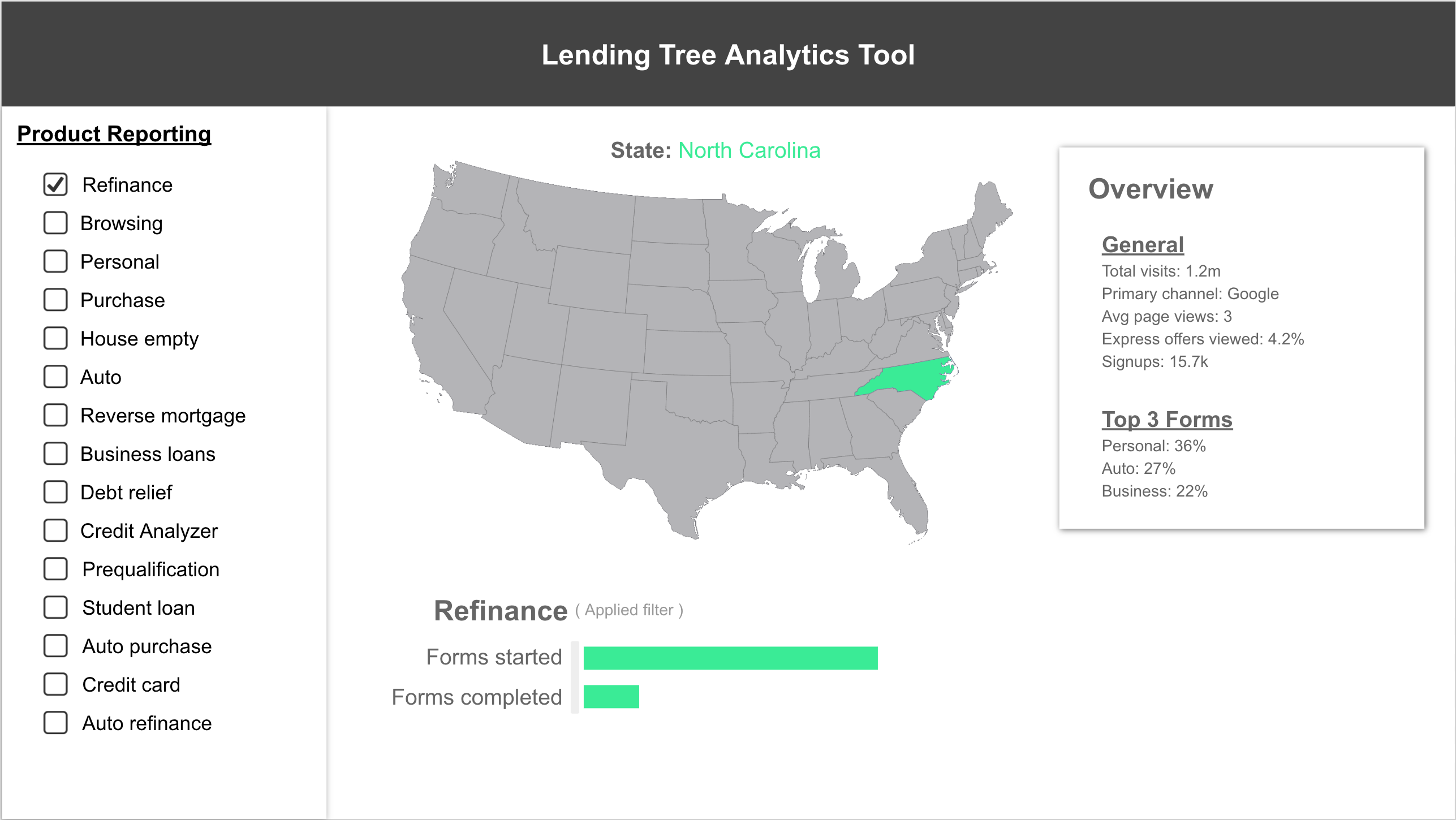The image size is (1456, 820).
Task: Enable the Credit card filter
Action: (x=55, y=685)
